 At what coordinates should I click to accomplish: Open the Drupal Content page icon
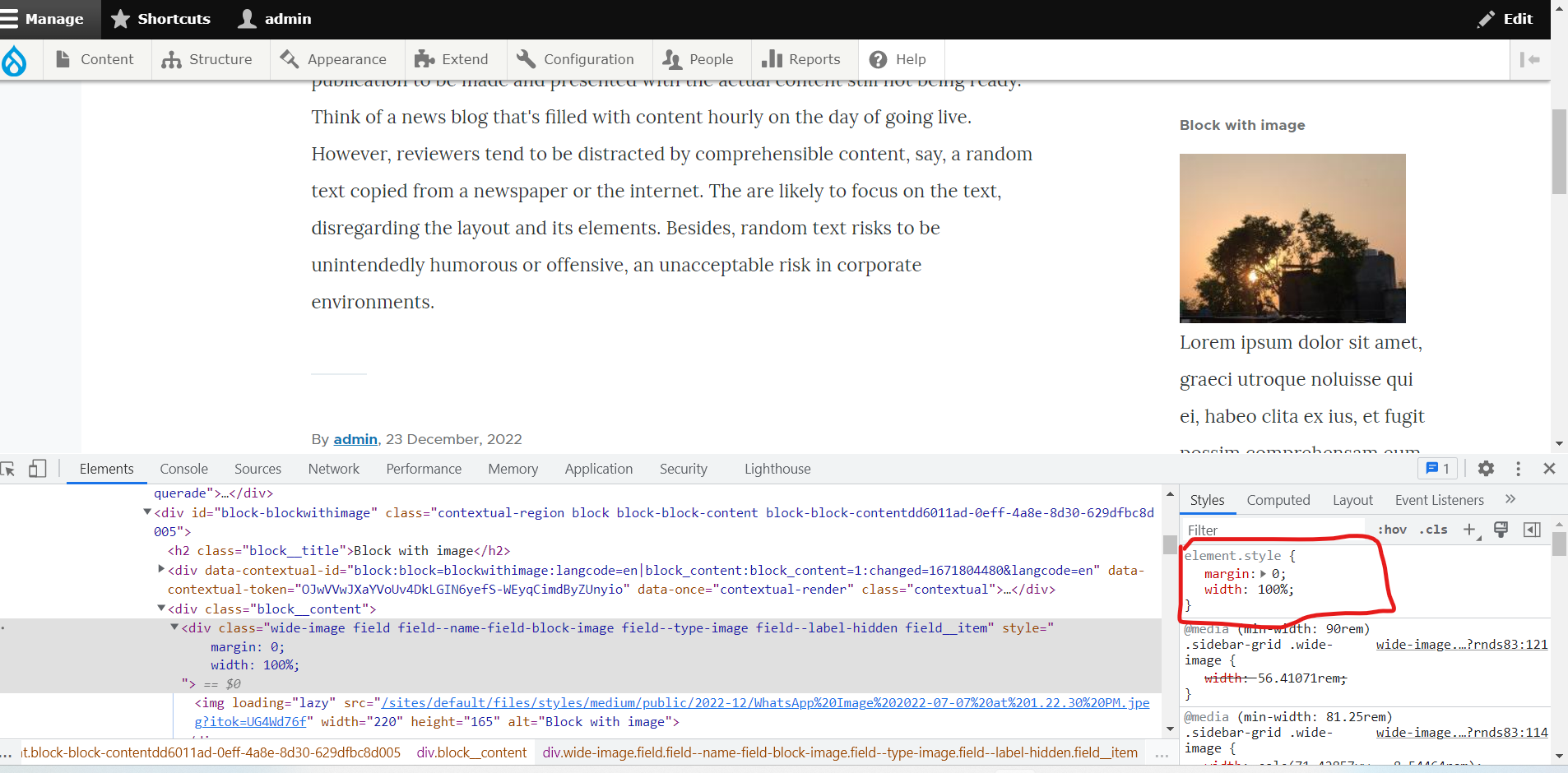pos(64,58)
